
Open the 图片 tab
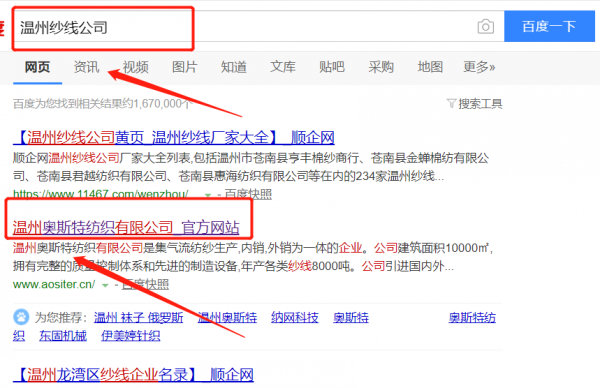click(x=184, y=67)
